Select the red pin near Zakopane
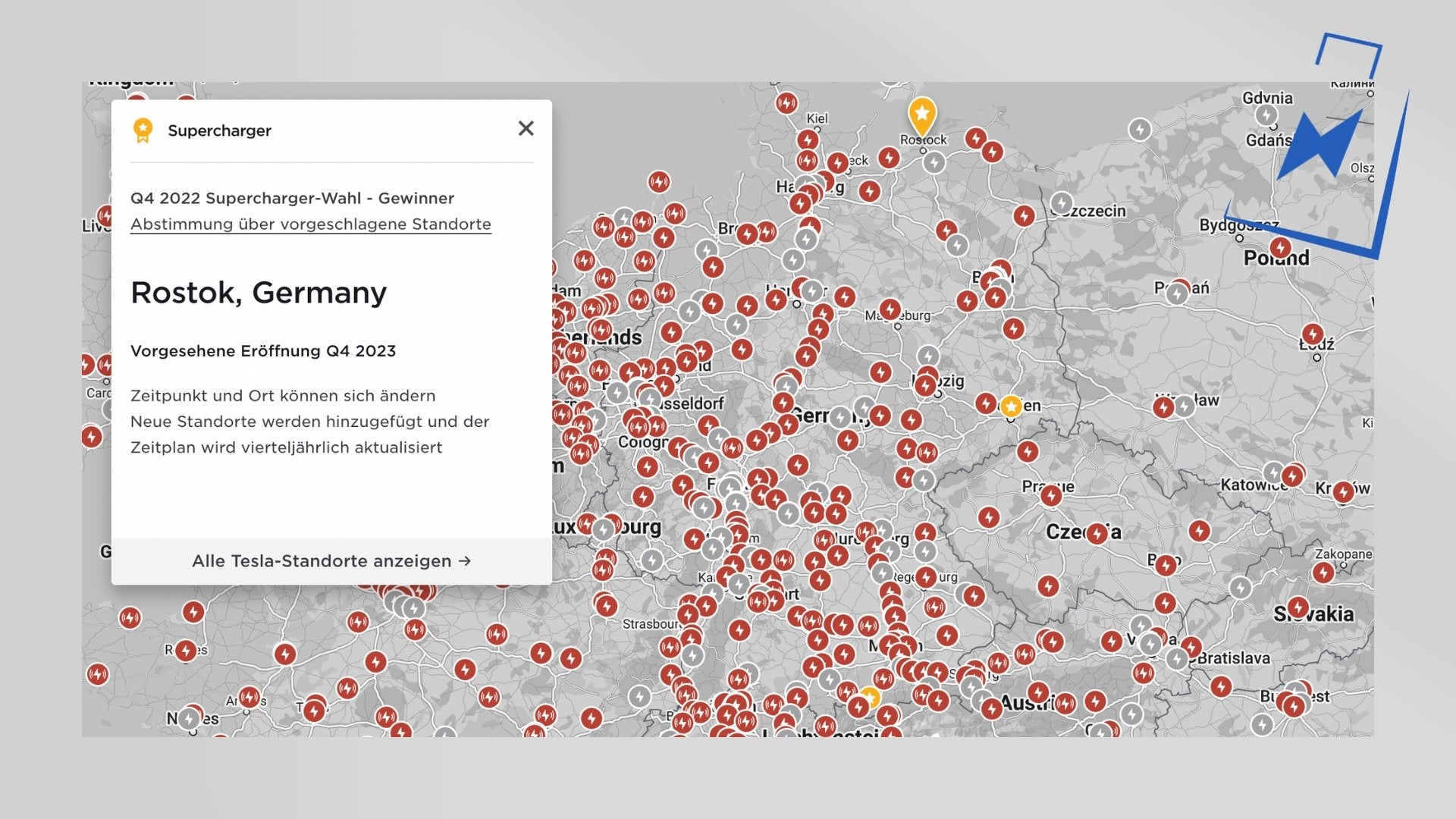 coord(1323,572)
